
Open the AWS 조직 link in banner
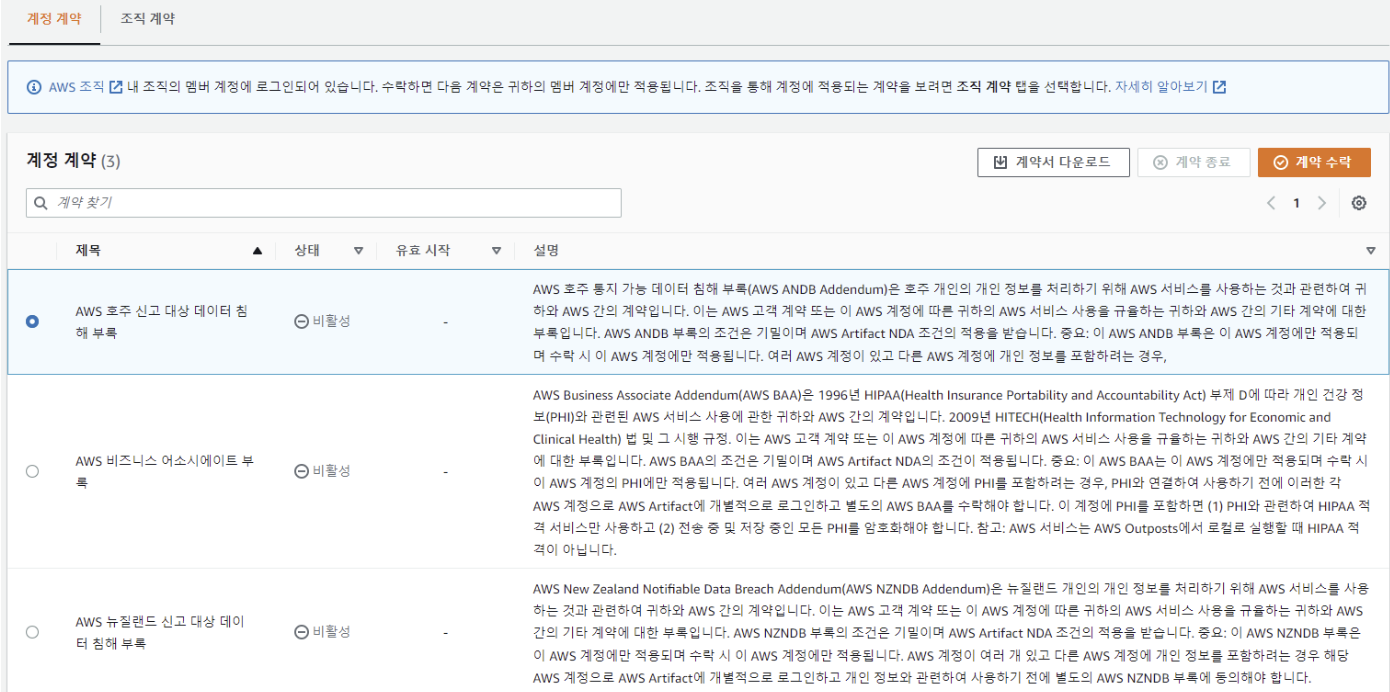(77, 87)
